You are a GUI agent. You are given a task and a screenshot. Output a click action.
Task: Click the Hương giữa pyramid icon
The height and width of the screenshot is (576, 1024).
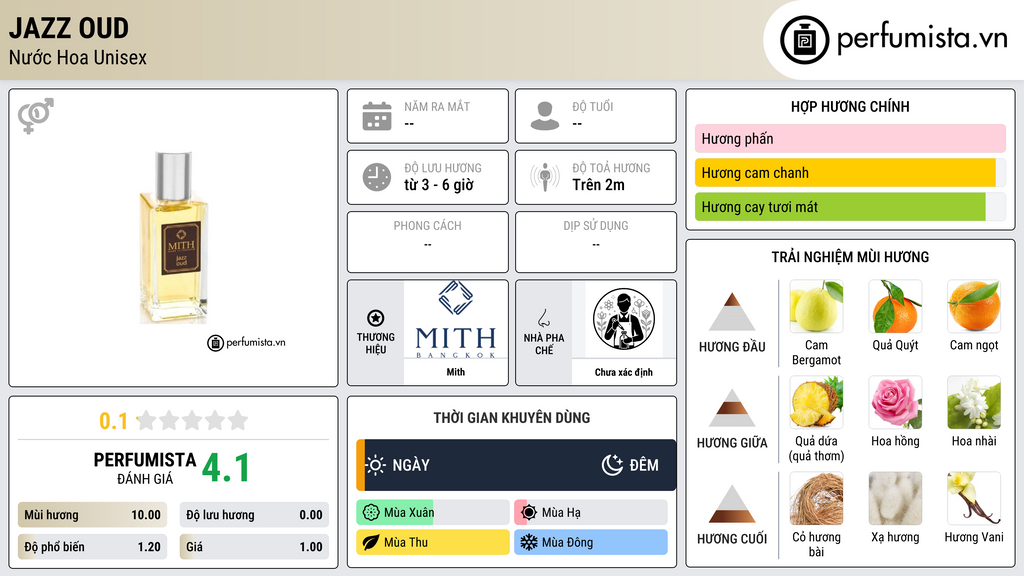(x=732, y=408)
